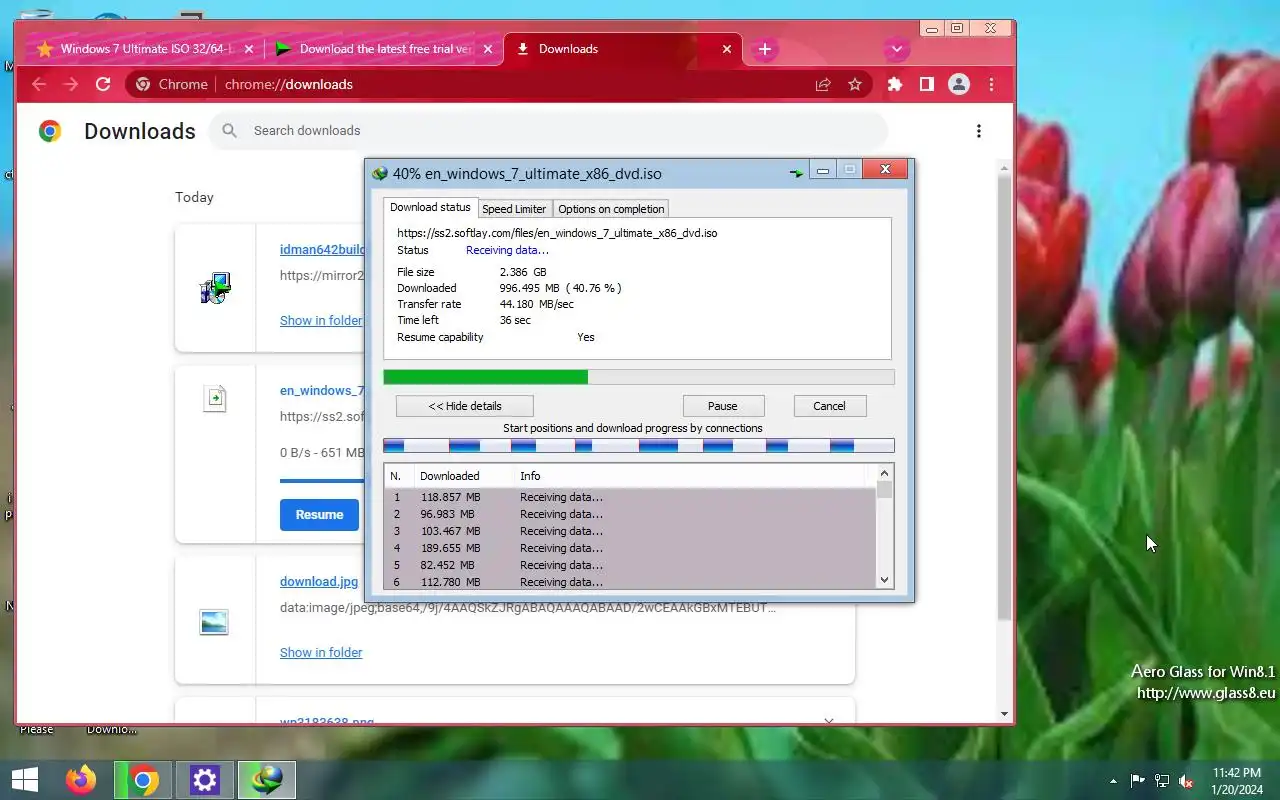
Task: Click the en_windows_7 file name link in Chrome
Action: (322, 391)
